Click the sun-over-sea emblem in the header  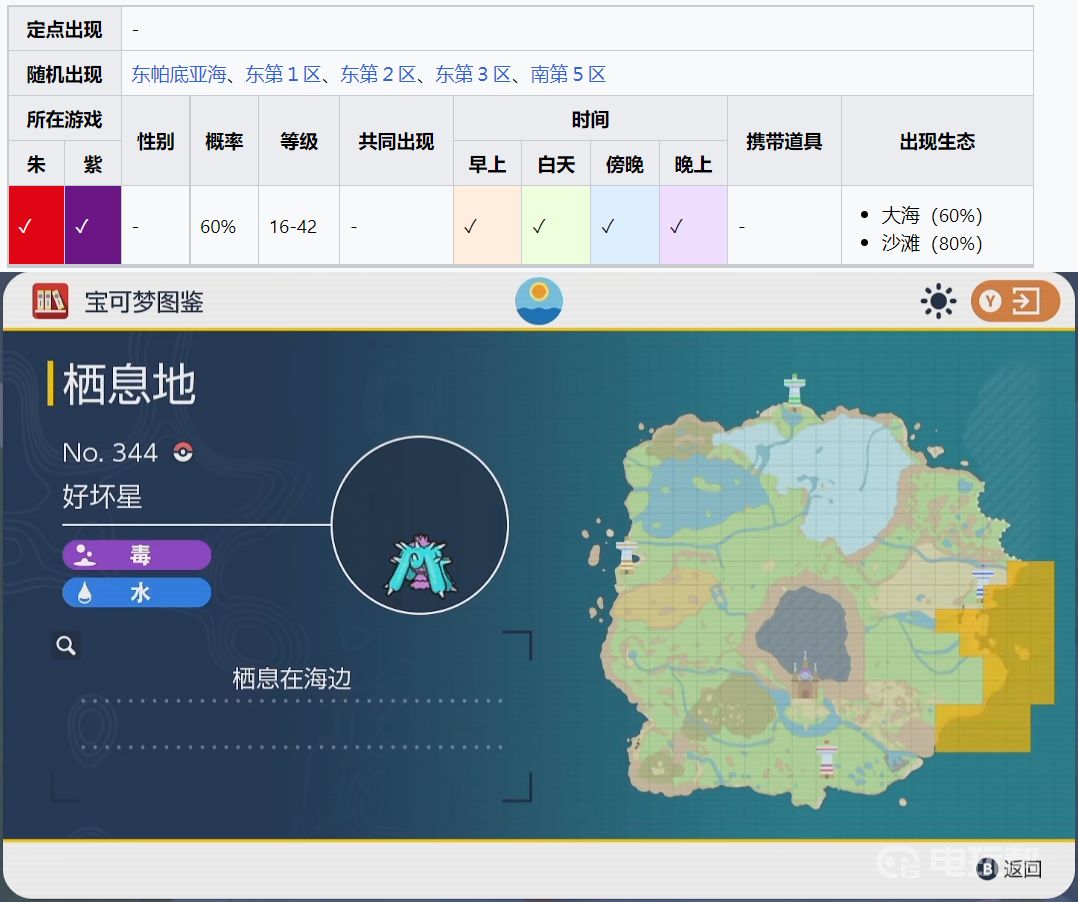(539, 301)
